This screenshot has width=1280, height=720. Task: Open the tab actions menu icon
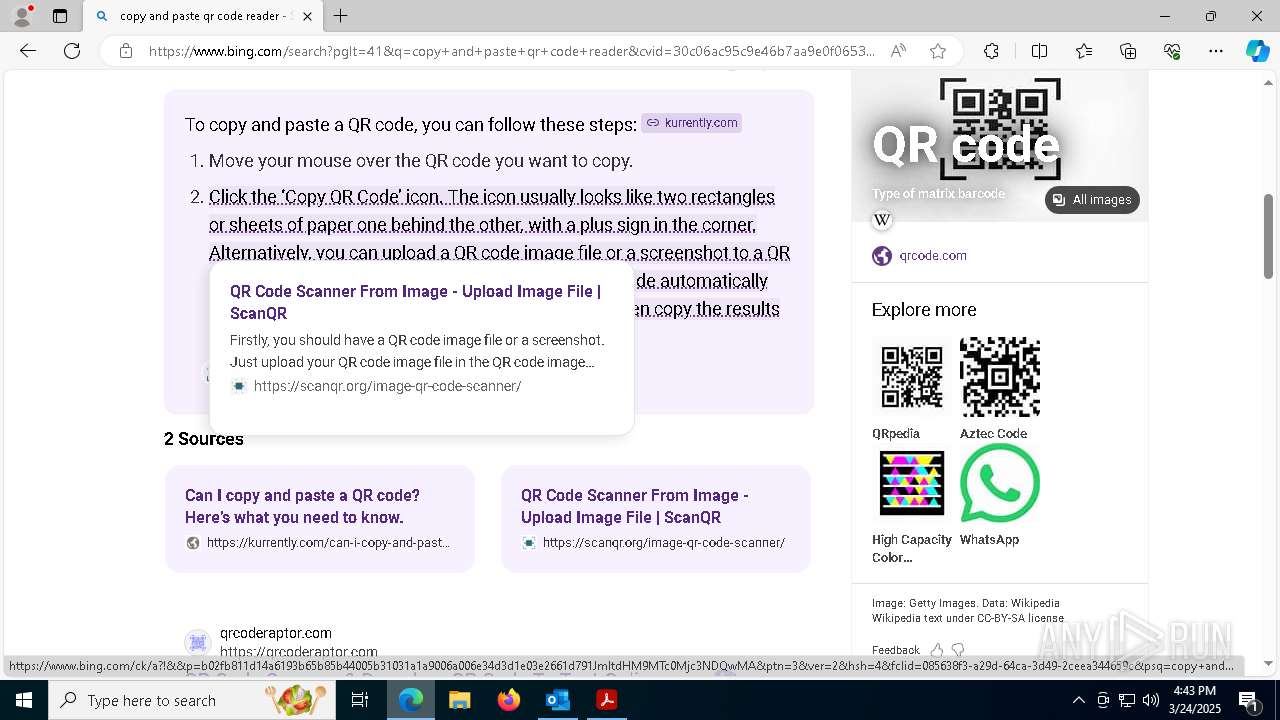60,16
